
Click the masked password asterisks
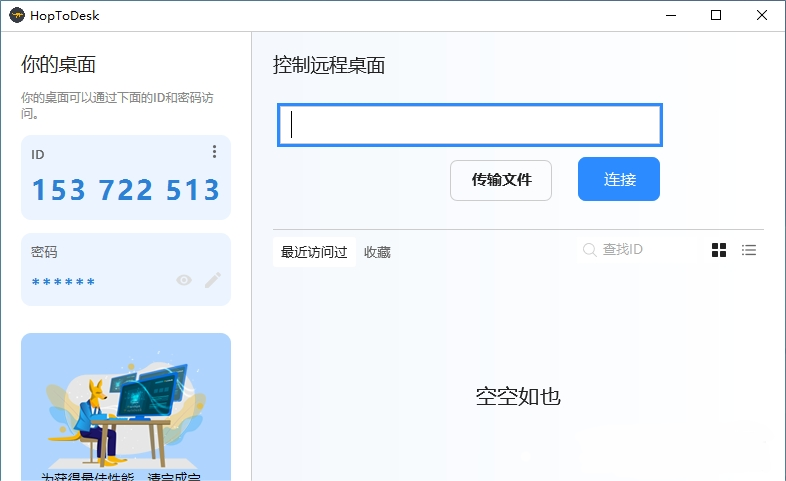click(64, 283)
